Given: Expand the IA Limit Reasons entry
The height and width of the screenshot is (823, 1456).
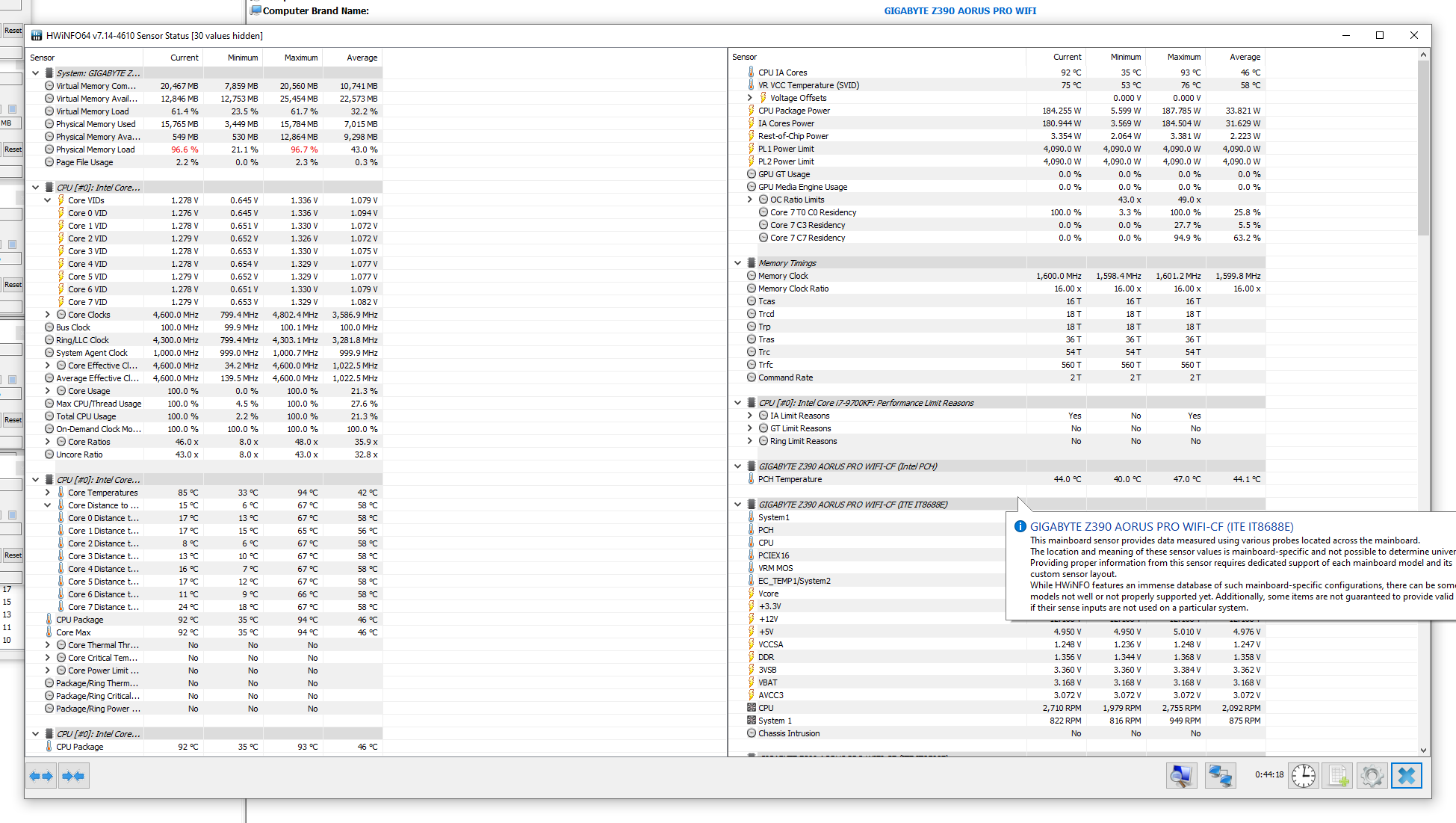Looking at the screenshot, I should (750, 416).
